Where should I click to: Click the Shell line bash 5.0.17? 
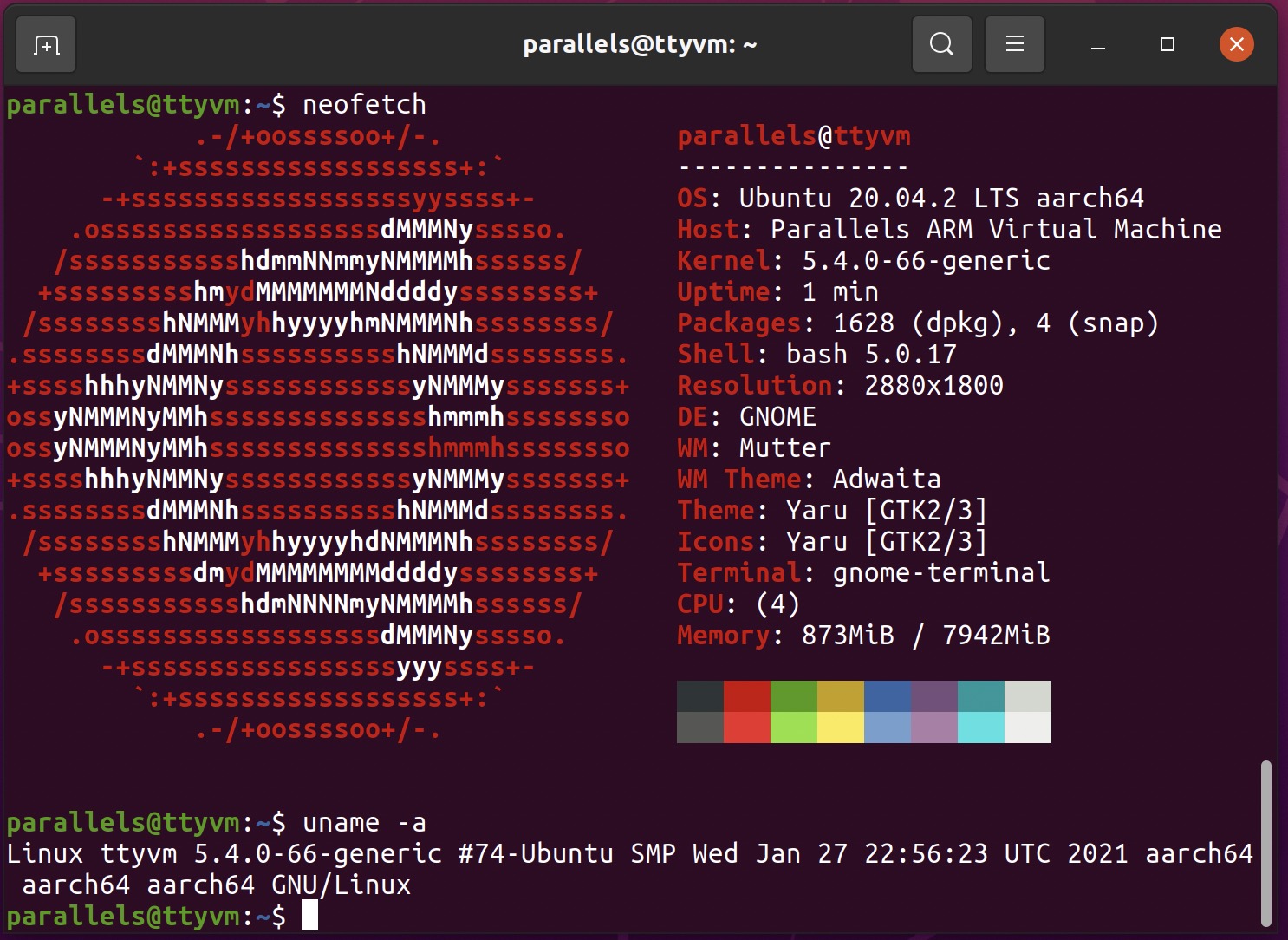(816, 355)
